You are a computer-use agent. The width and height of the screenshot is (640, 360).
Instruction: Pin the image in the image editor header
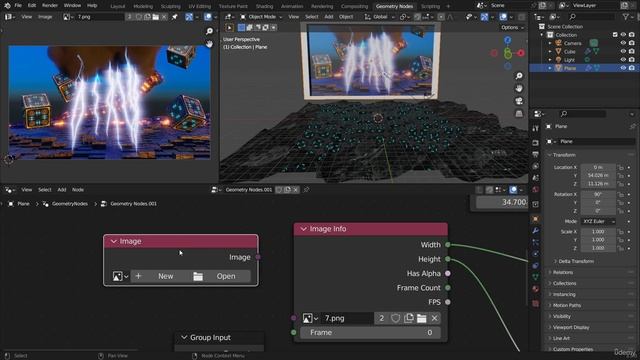click(x=175, y=17)
